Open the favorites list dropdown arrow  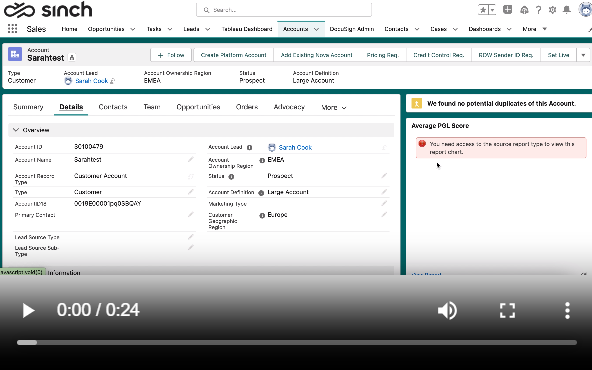pyautogui.click(x=492, y=10)
